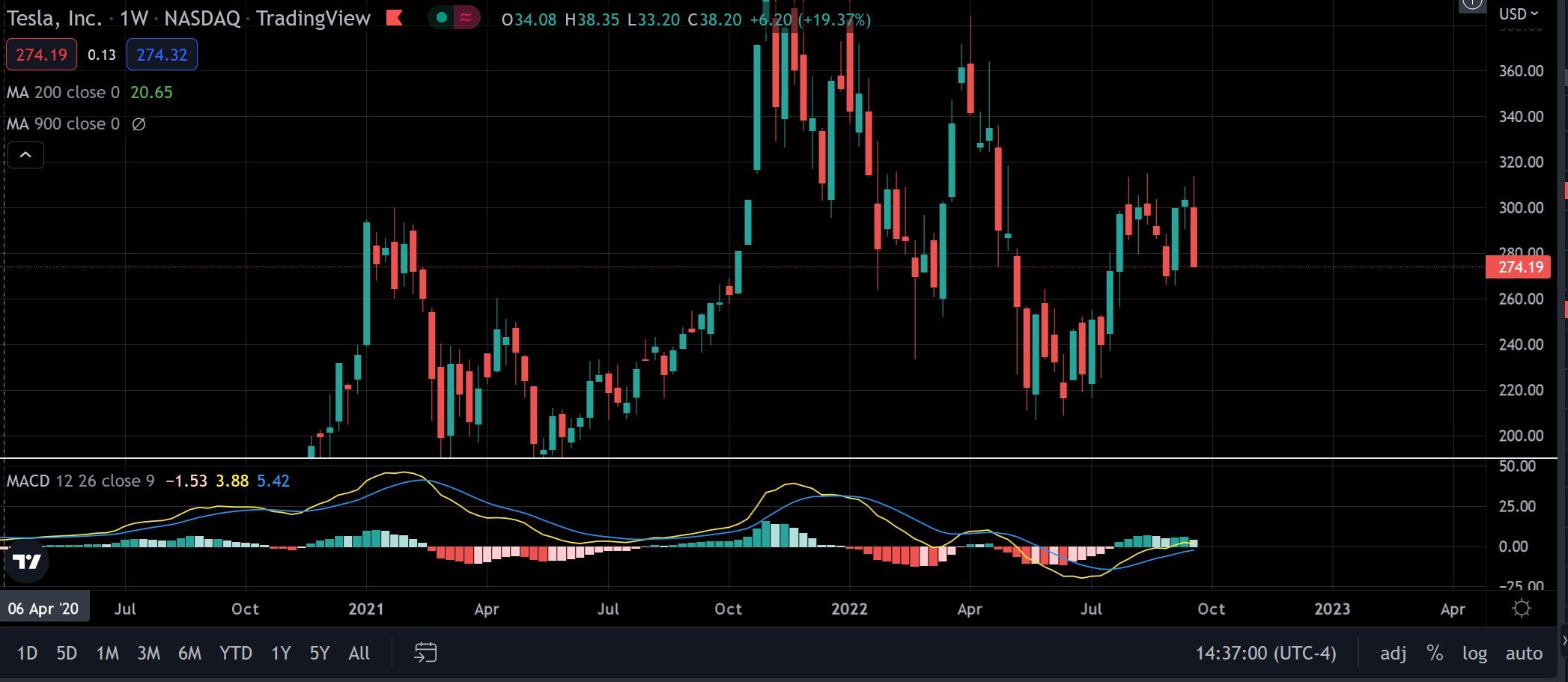This screenshot has width=1568, height=682.
Task: Click the MA 200 value 20.65
Action: (x=151, y=92)
